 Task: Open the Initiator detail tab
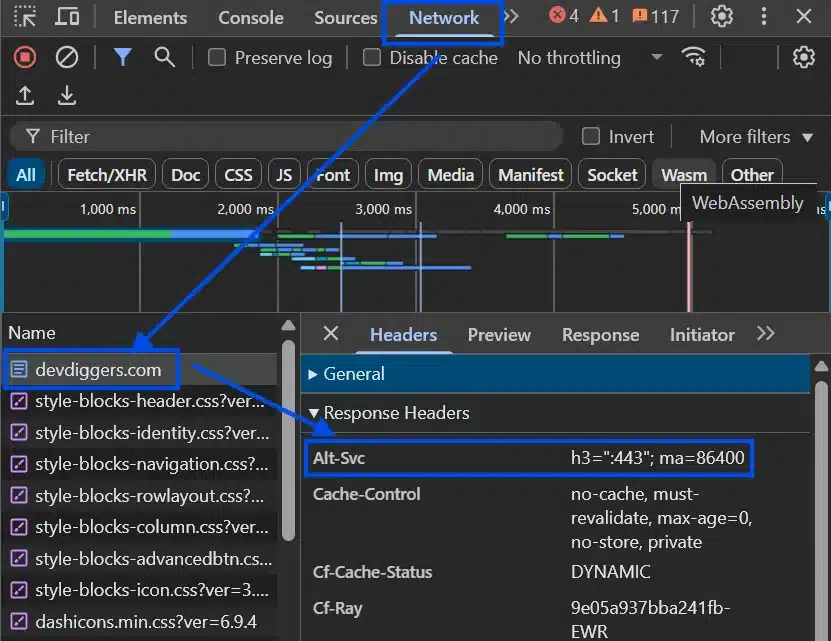pos(702,335)
